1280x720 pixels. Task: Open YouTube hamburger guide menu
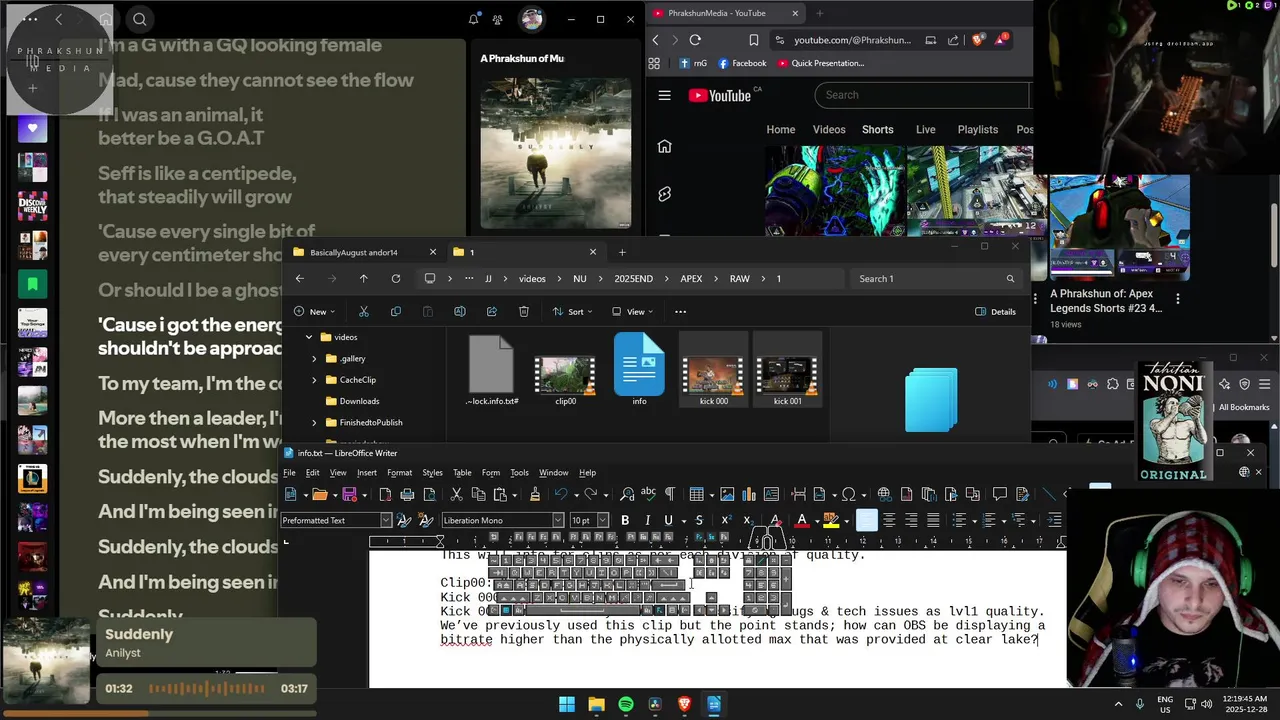pyautogui.click(x=664, y=95)
